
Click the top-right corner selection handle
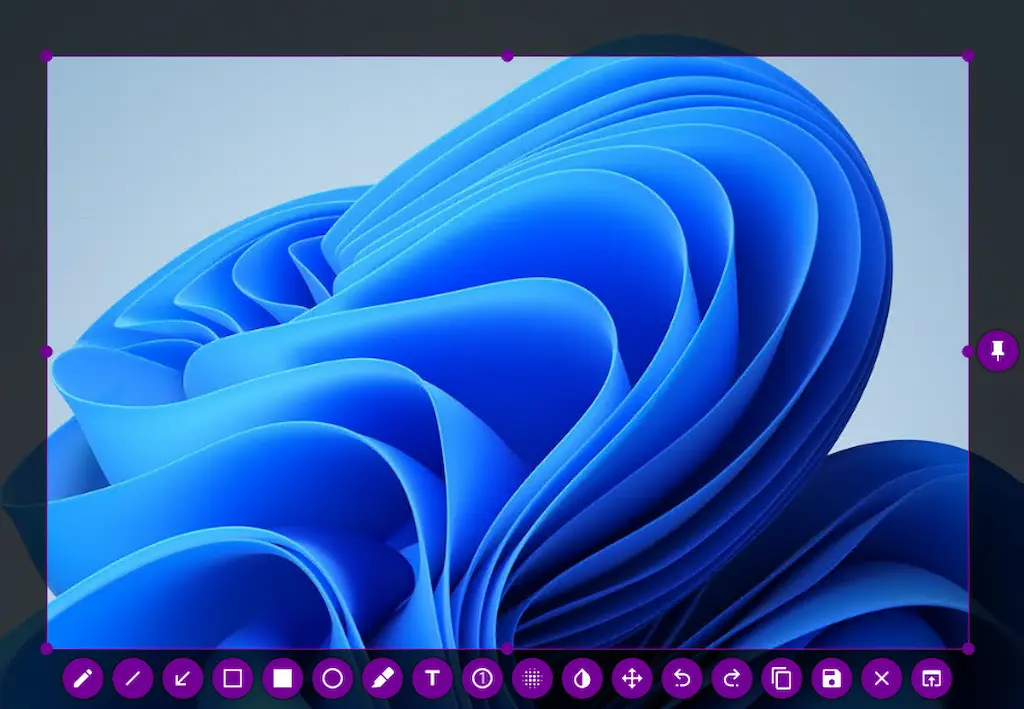point(968,56)
